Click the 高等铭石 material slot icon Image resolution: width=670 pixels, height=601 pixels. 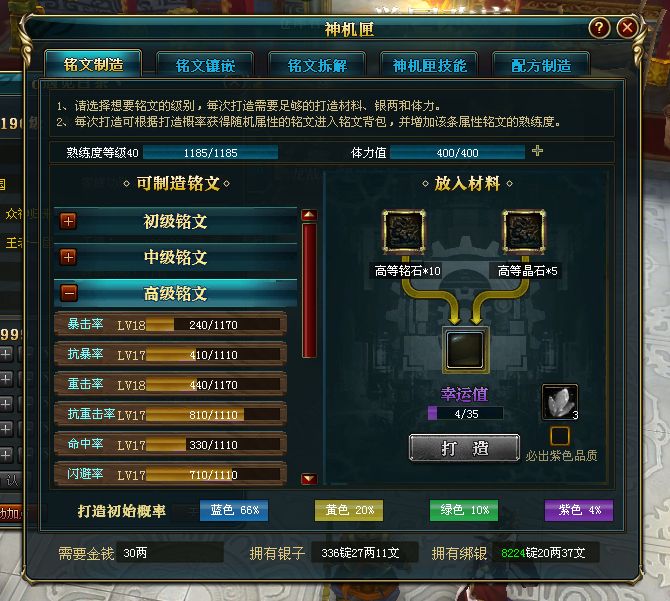click(404, 231)
